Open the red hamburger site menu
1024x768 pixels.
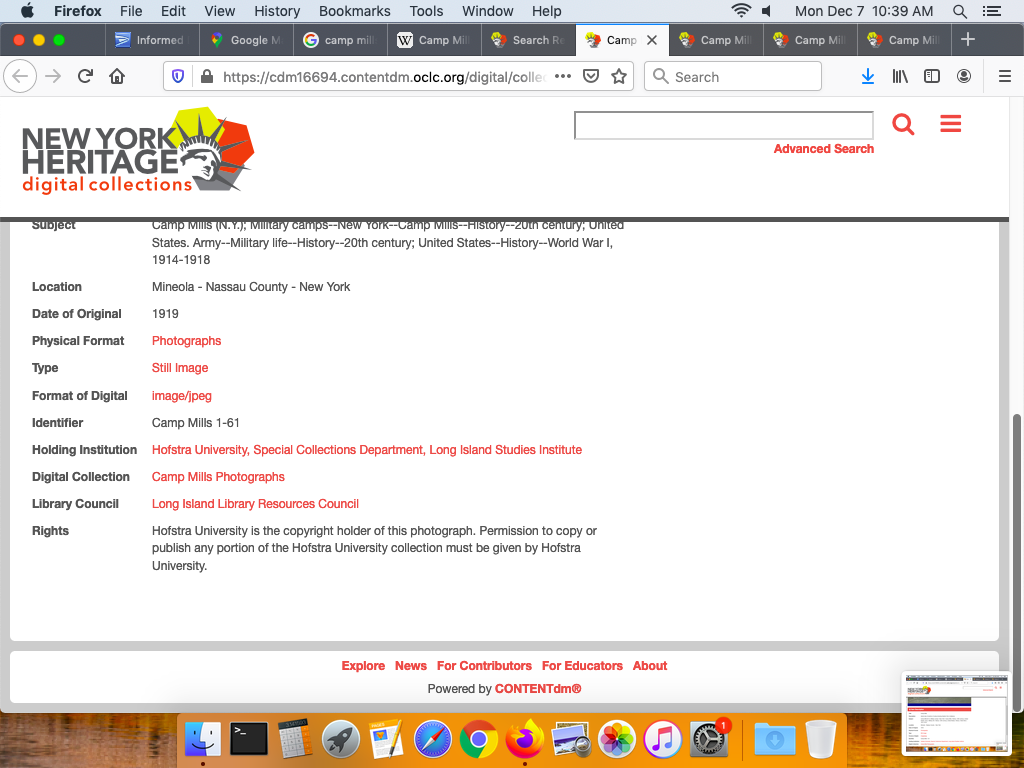click(x=950, y=124)
